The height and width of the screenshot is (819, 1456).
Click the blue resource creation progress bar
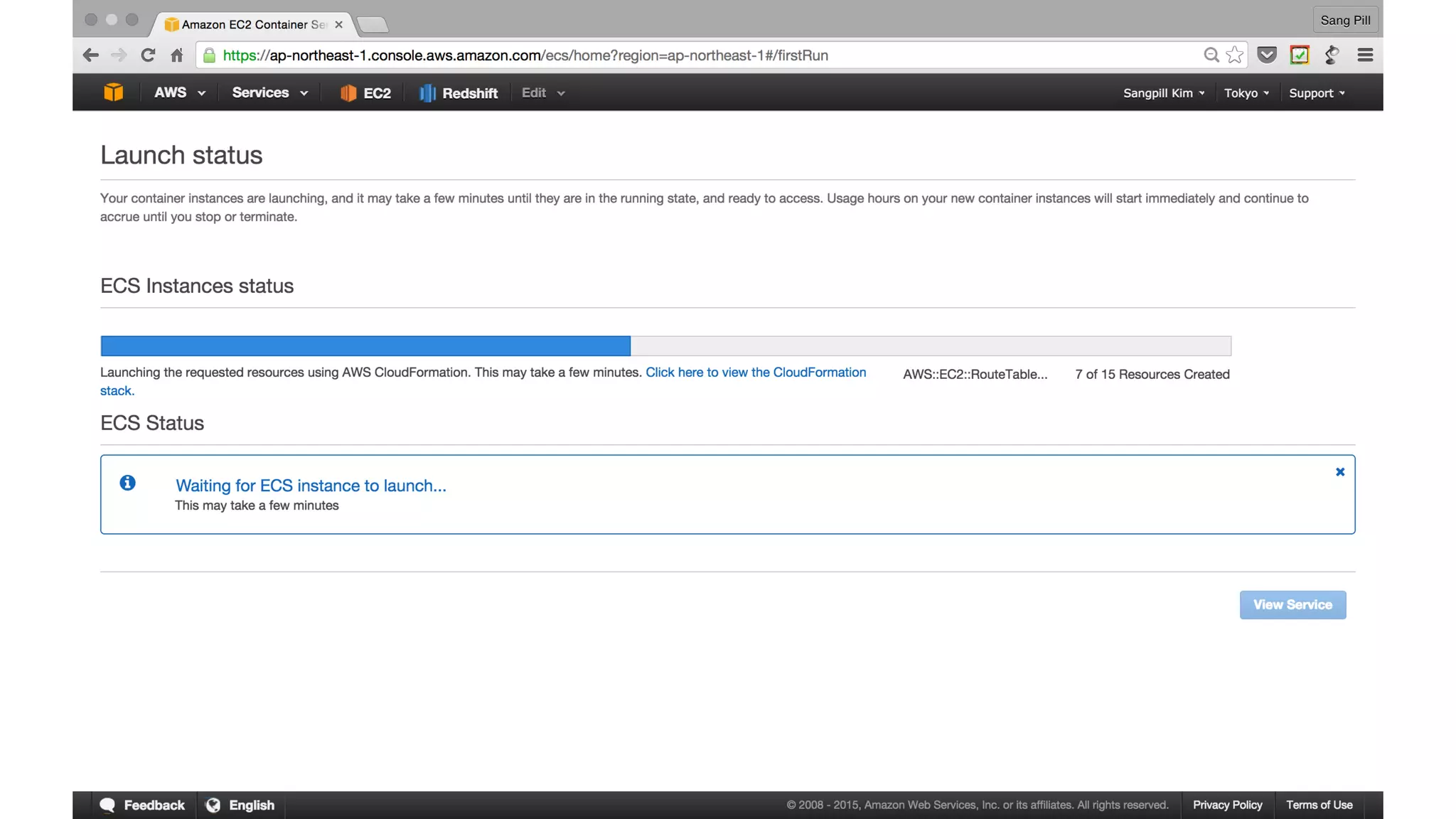pos(365,346)
